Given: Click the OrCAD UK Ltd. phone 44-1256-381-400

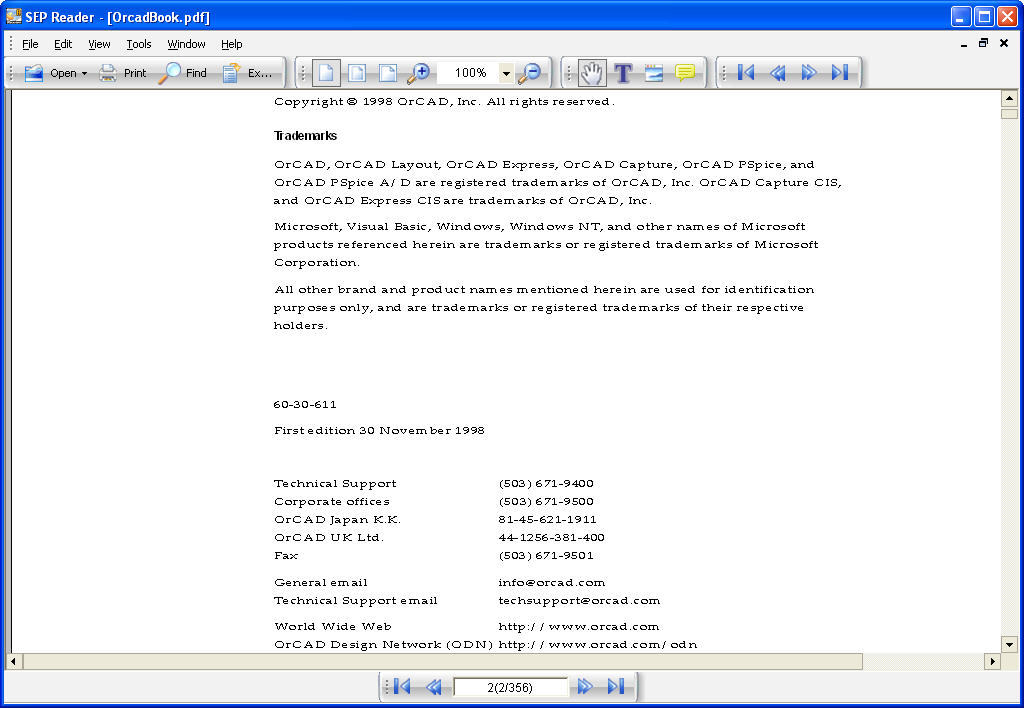Looking at the screenshot, I should coord(551,538).
